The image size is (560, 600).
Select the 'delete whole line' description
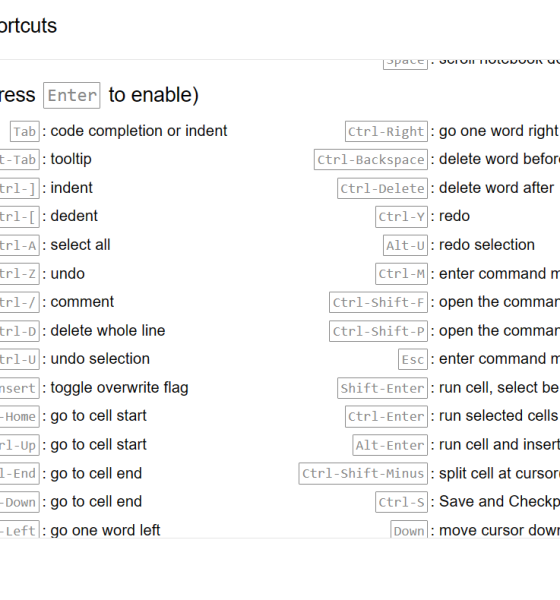tap(108, 331)
